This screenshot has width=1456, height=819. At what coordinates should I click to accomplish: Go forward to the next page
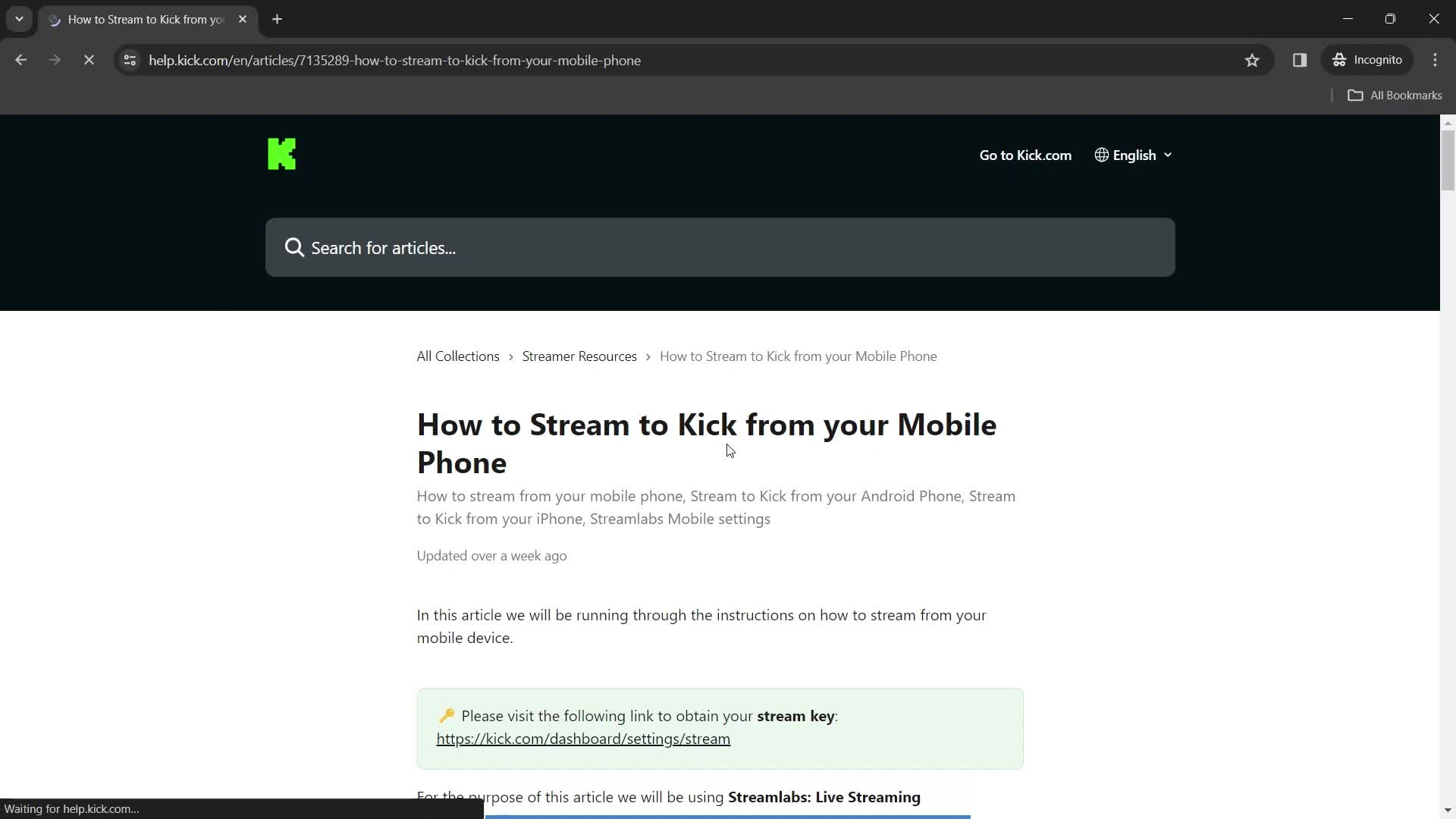point(55,60)
